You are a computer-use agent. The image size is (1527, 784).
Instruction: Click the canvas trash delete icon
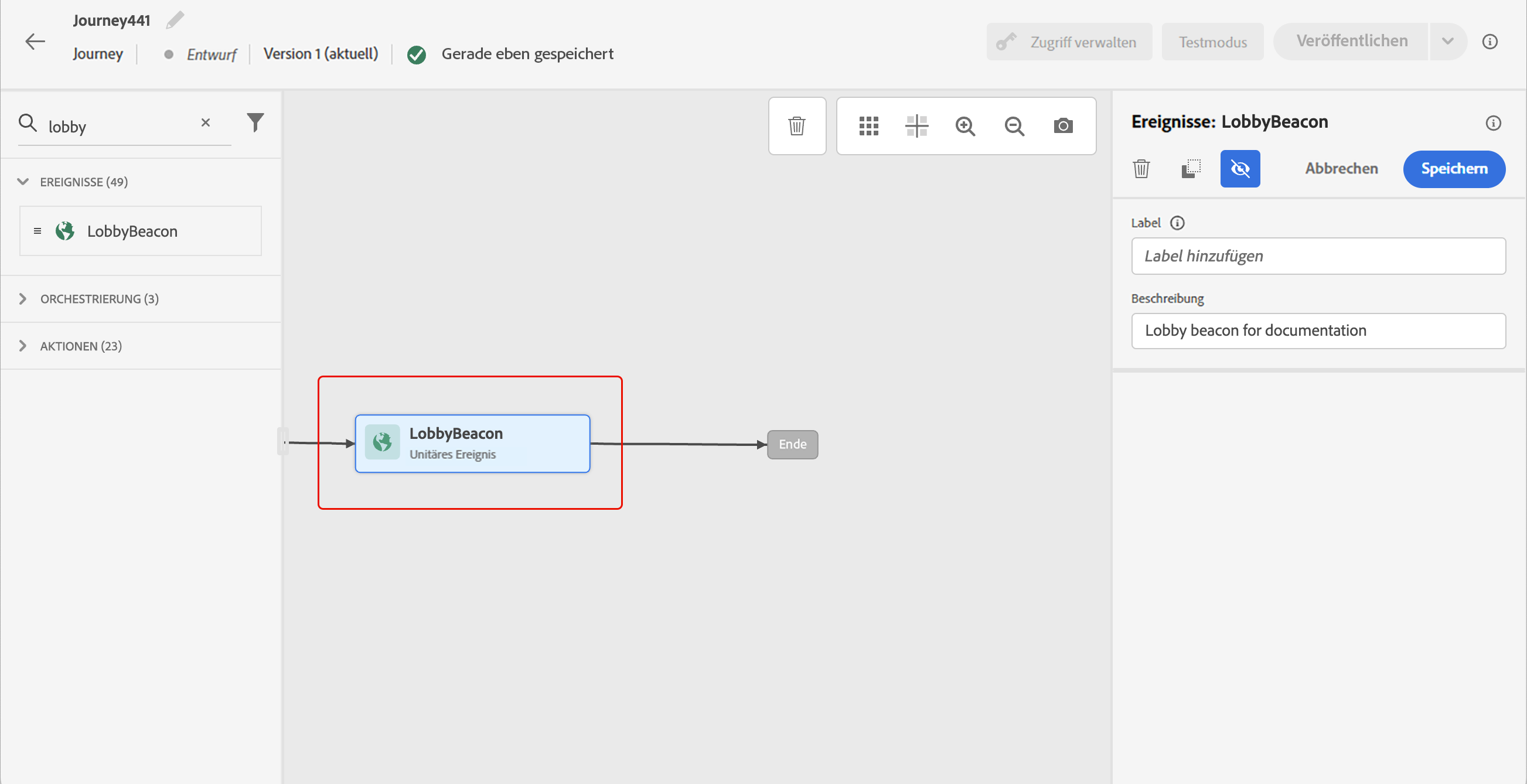(797, 125)
